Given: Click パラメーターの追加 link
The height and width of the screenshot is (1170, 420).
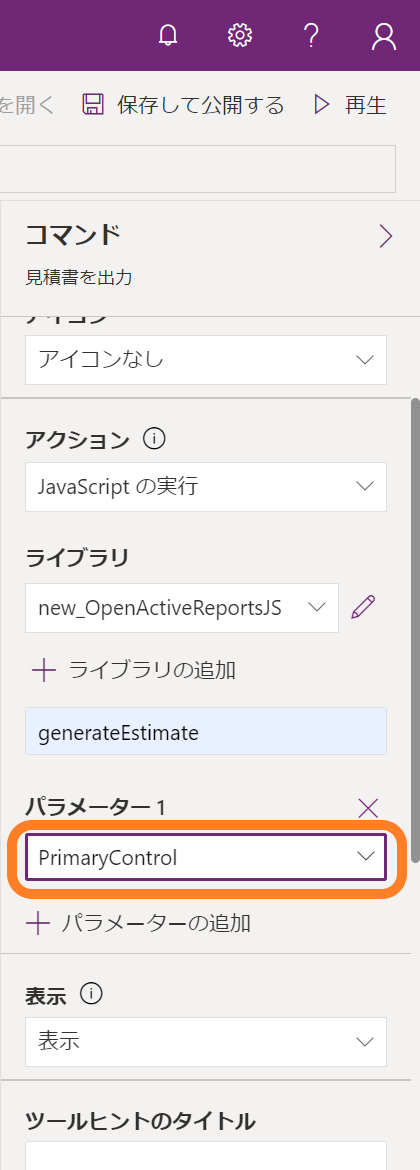Looking at the screenshot, I should coord(139,924).
